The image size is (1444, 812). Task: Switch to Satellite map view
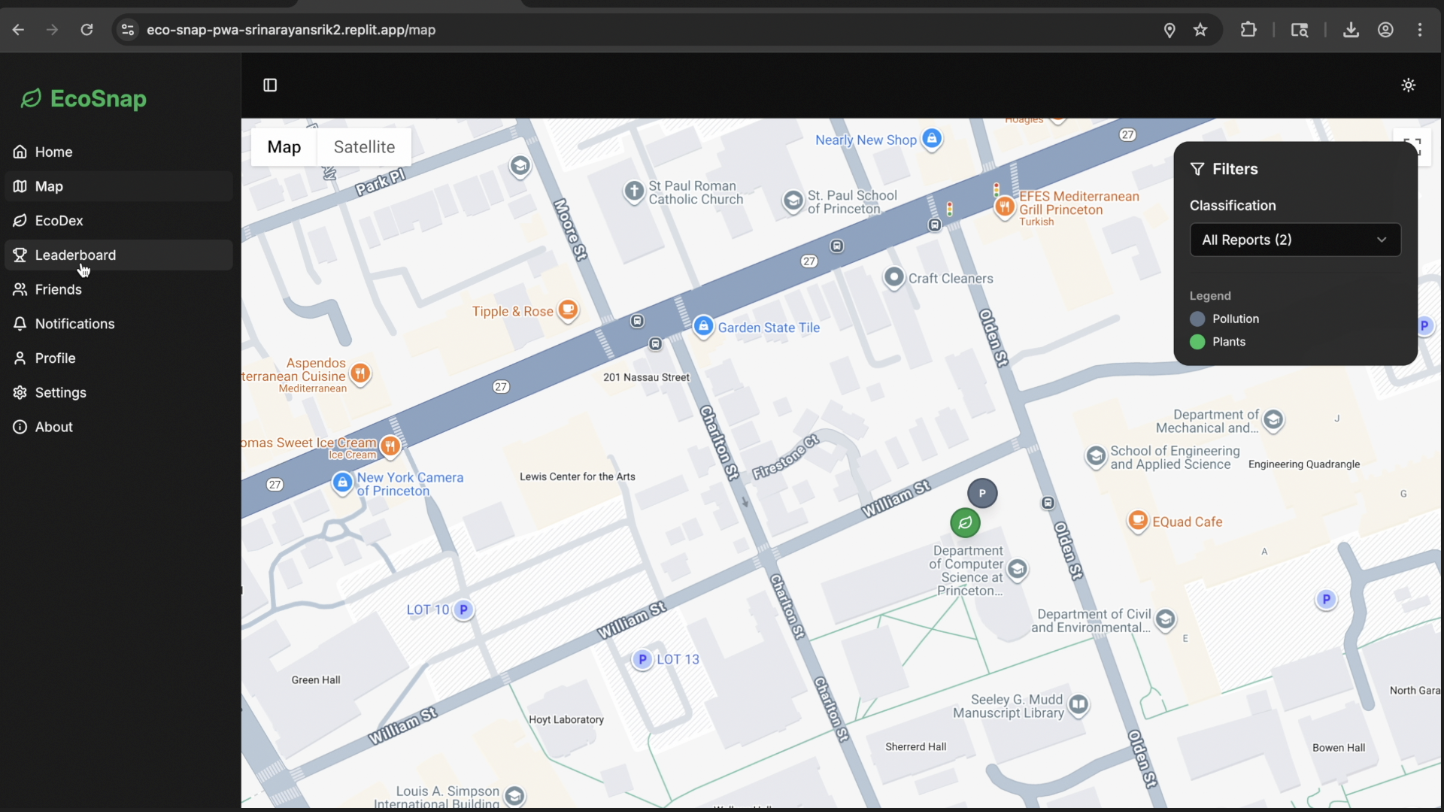(364, 147)
